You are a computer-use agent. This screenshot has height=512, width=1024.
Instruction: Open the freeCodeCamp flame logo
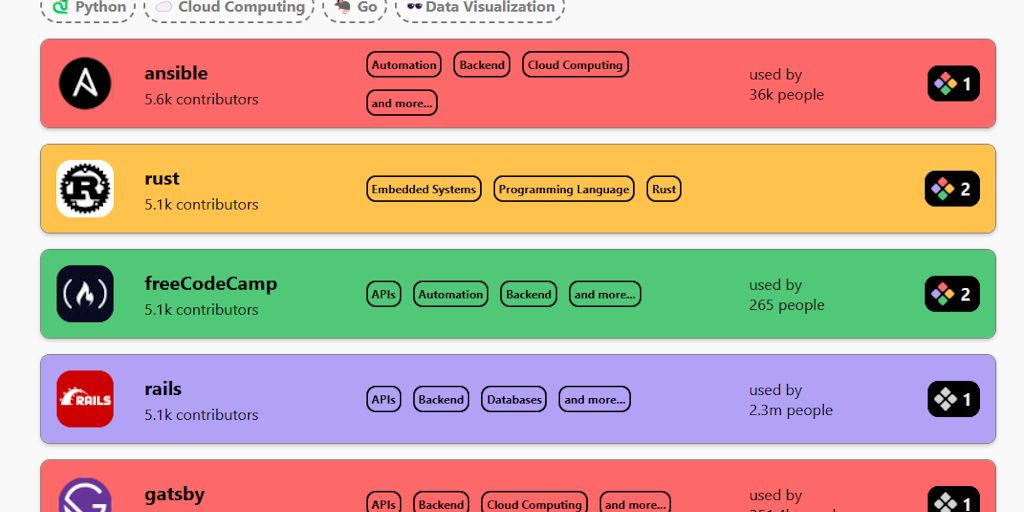tap(85, 294)
